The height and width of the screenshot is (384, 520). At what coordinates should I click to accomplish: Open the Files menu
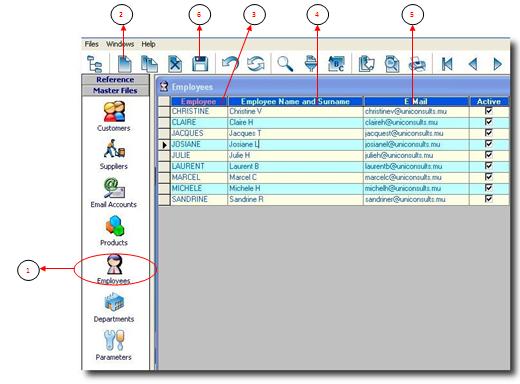coord(91,44)
